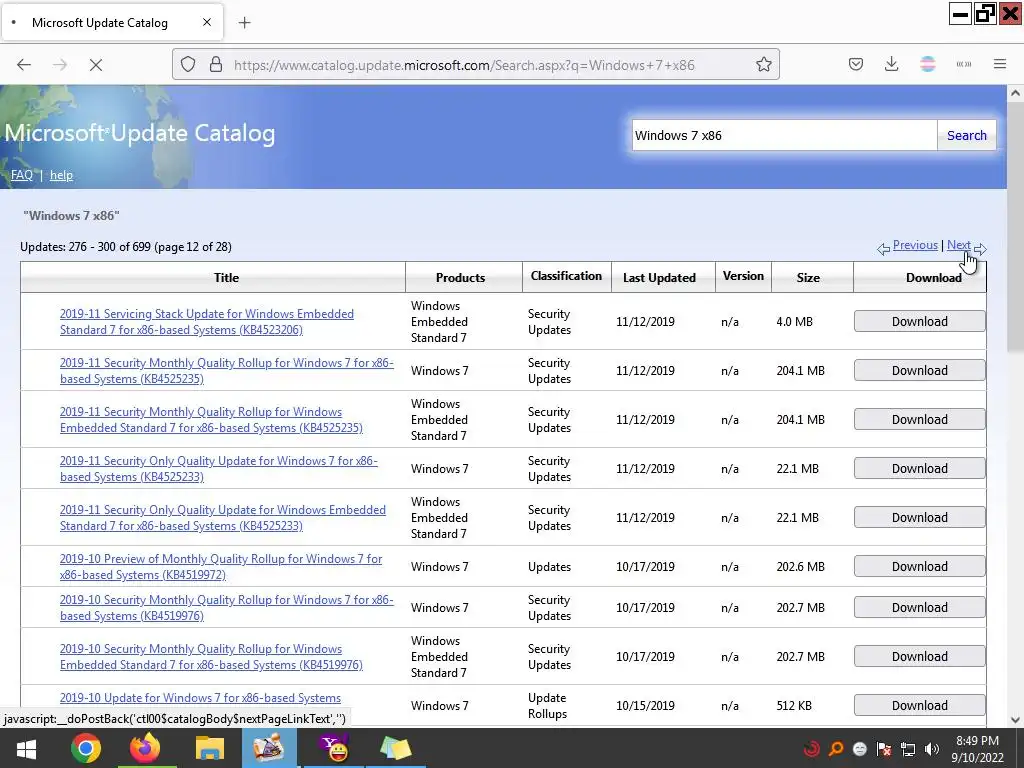View site info via the padlock icon
Image resolution: width=1024 pixels, height=768 pixels.
216,65
